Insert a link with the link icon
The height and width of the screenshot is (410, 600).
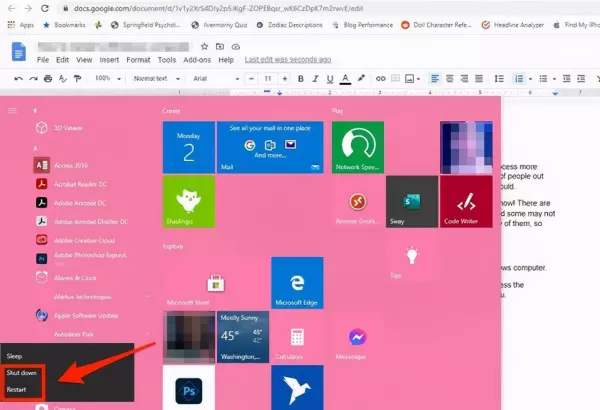[380, 78]
